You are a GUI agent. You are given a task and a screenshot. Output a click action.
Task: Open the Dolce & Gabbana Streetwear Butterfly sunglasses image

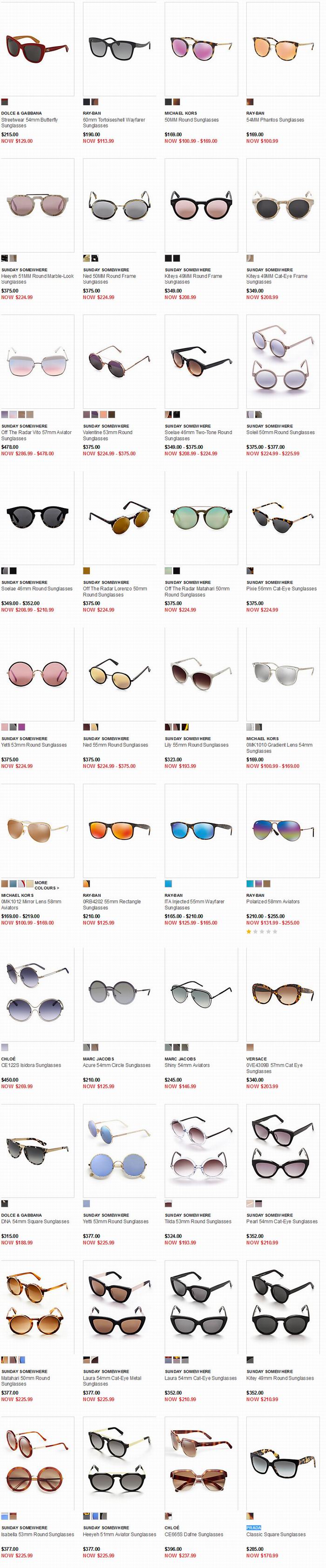click(x=37, y=49)
